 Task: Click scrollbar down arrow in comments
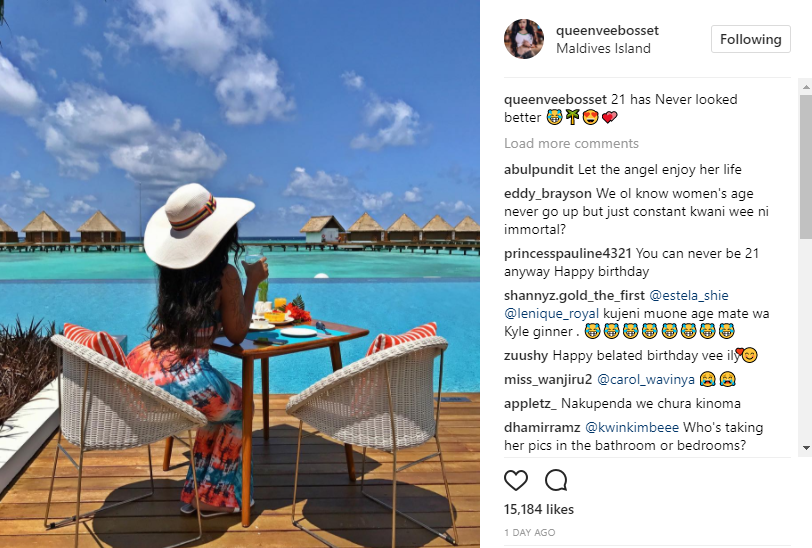(806, 448)
